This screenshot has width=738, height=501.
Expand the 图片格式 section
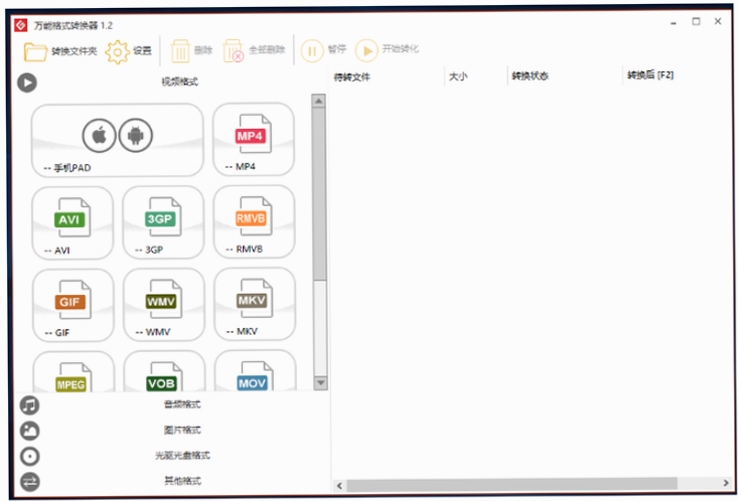(x=182, y=430)
